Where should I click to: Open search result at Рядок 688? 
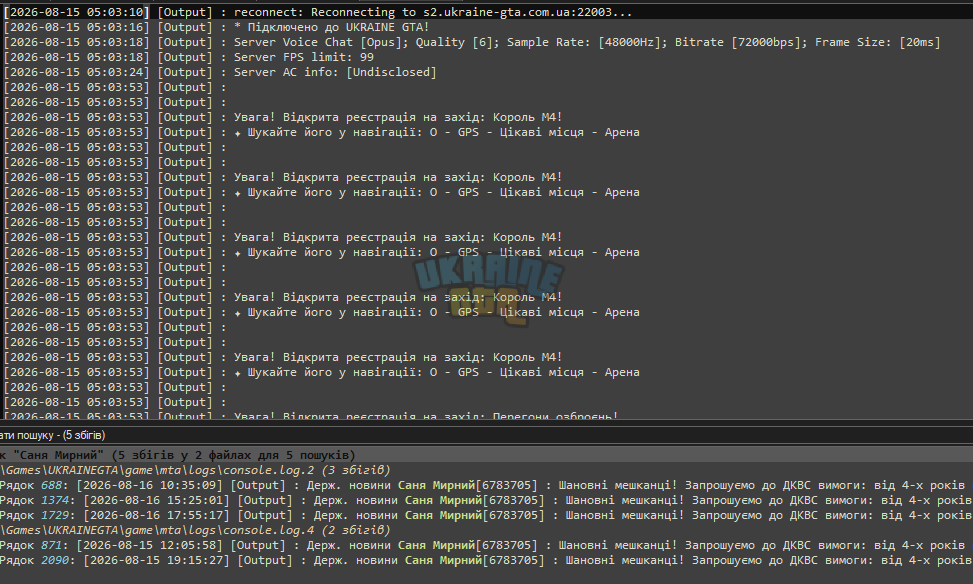tap(486, 485)
